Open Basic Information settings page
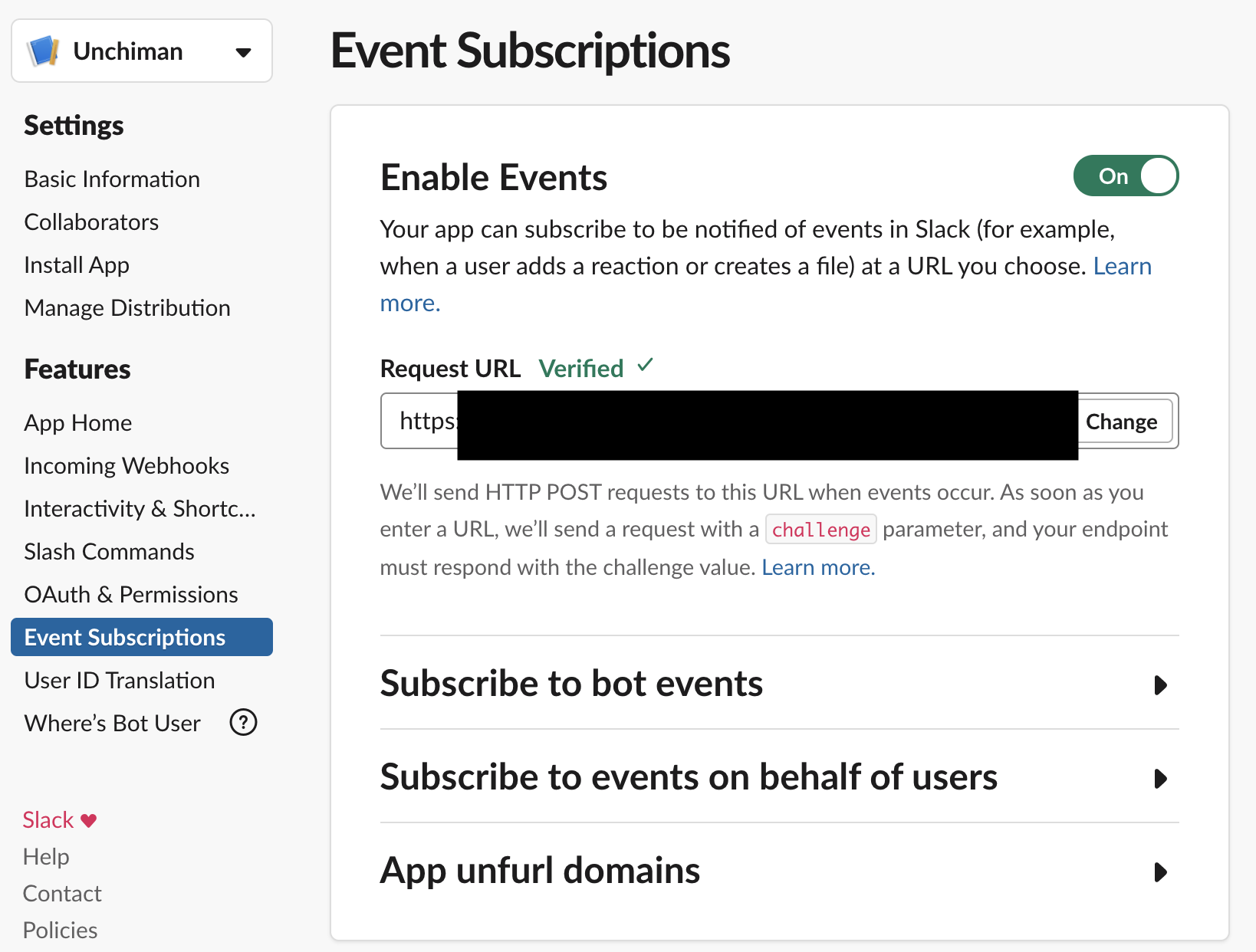 pyautogui.click(x=112, y=179)
